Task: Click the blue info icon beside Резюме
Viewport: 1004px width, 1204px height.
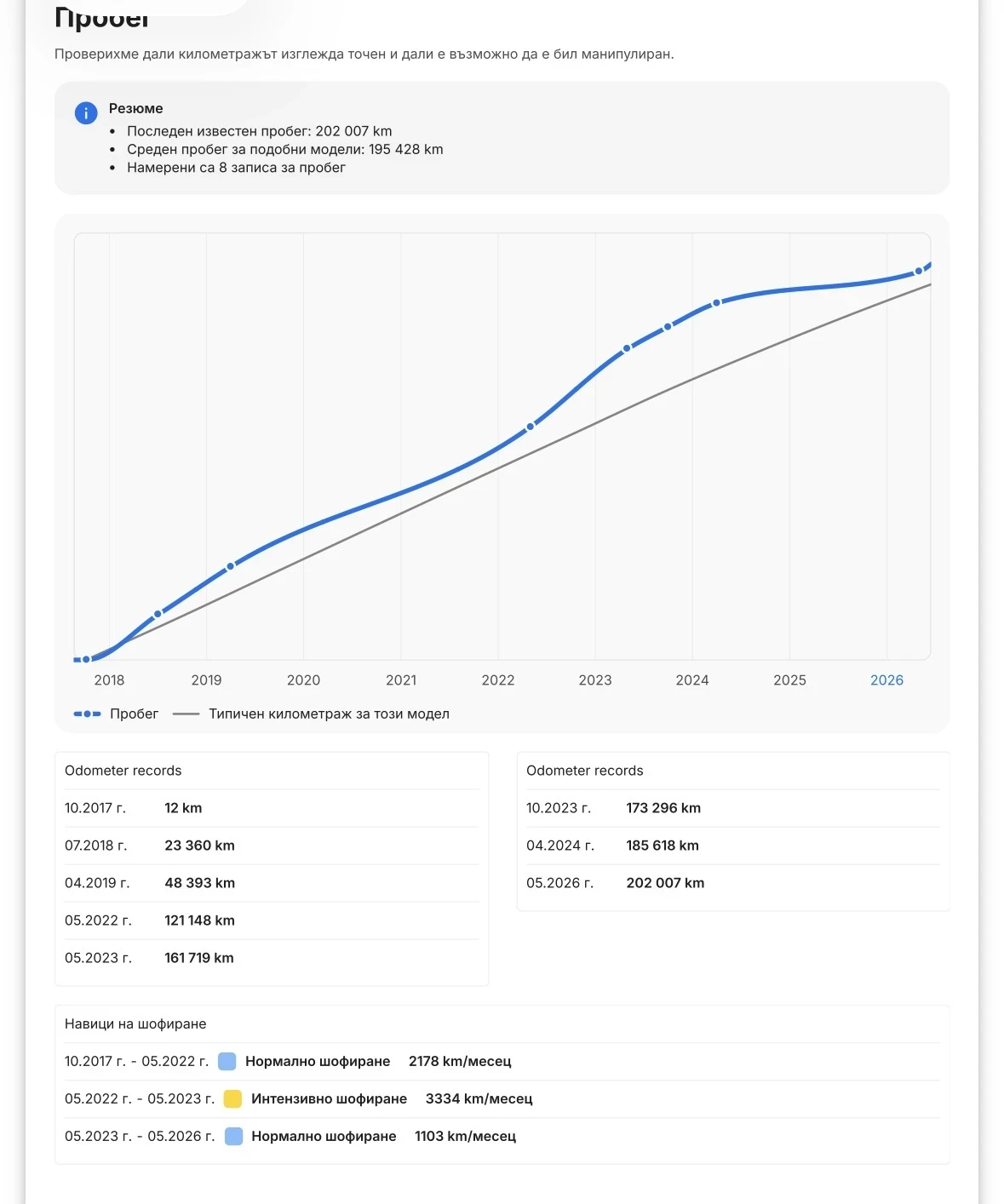Action: [x=86, y=112]
